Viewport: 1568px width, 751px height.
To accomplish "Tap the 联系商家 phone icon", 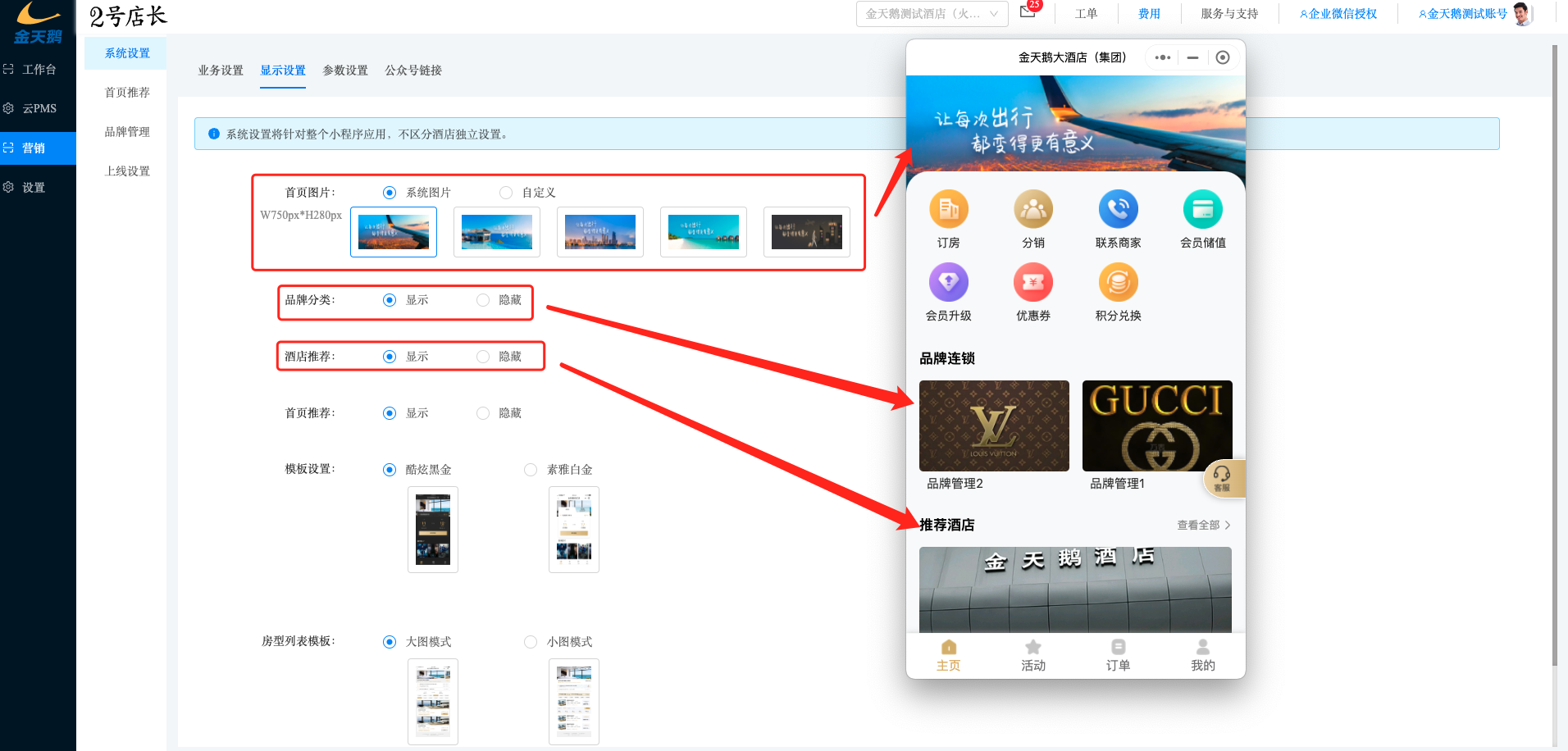I will pyautogui.click(x=1119, y=210).
